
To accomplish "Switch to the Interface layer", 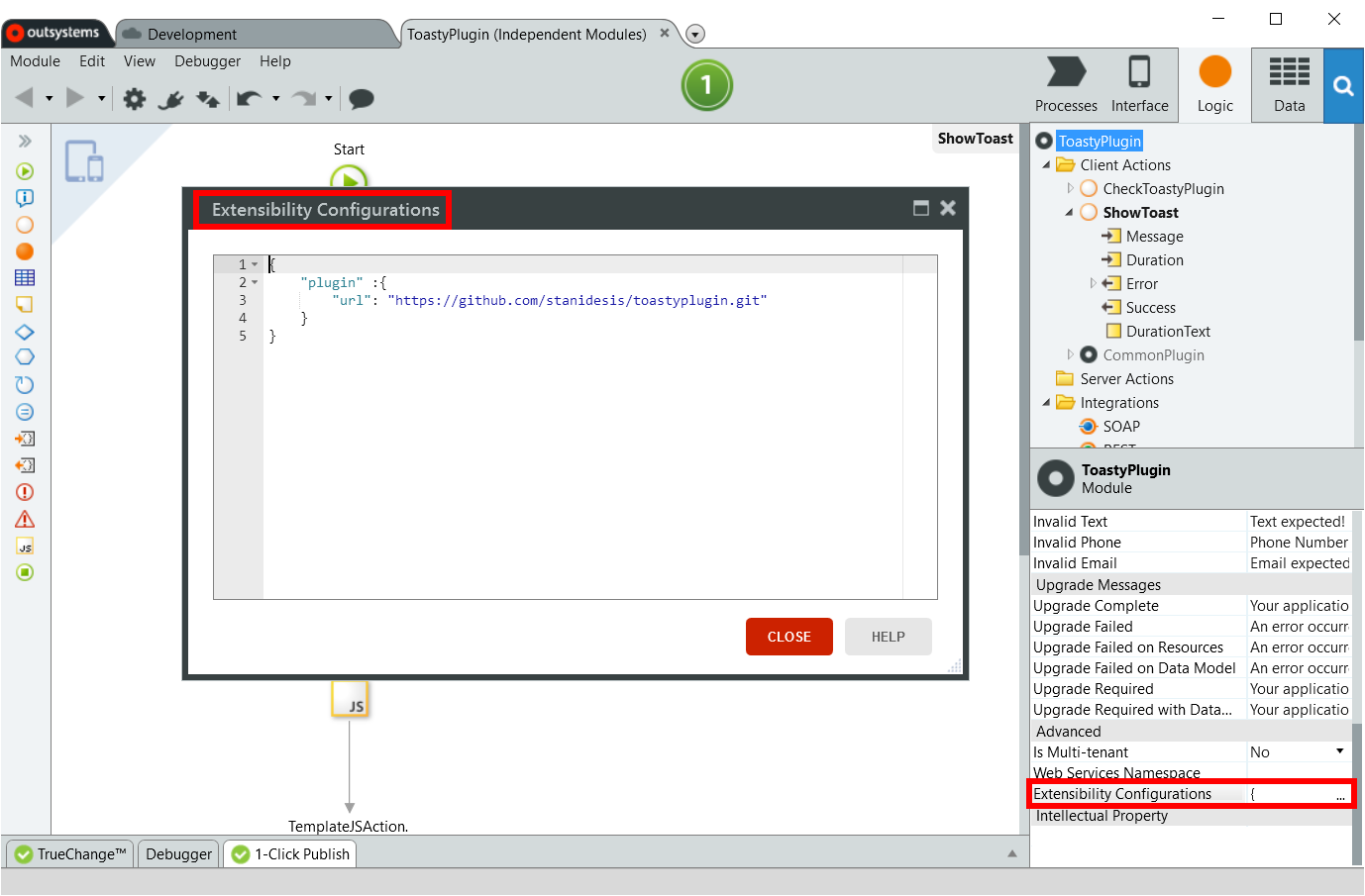I will pyautogui.click(x=1139, y=85).
